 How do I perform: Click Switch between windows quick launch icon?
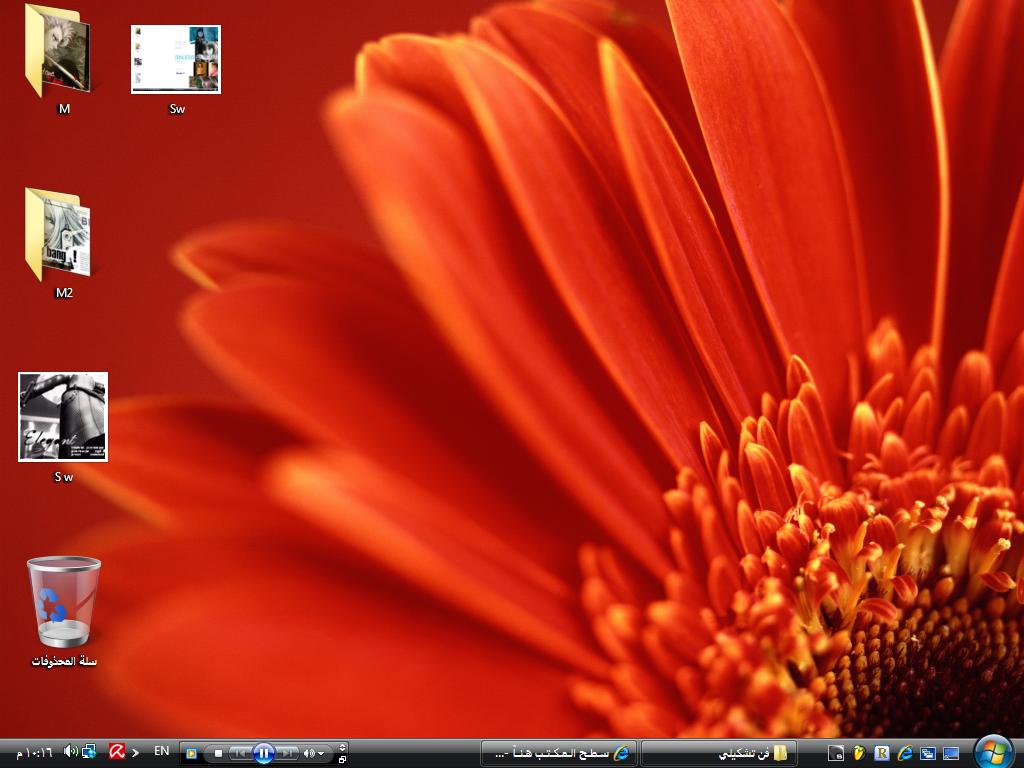(928, 753)
